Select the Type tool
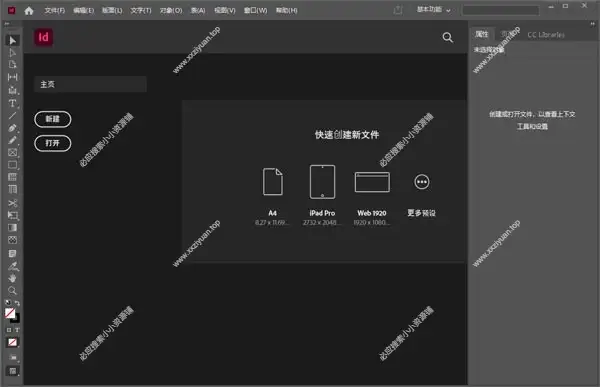 tap(12, 103)
